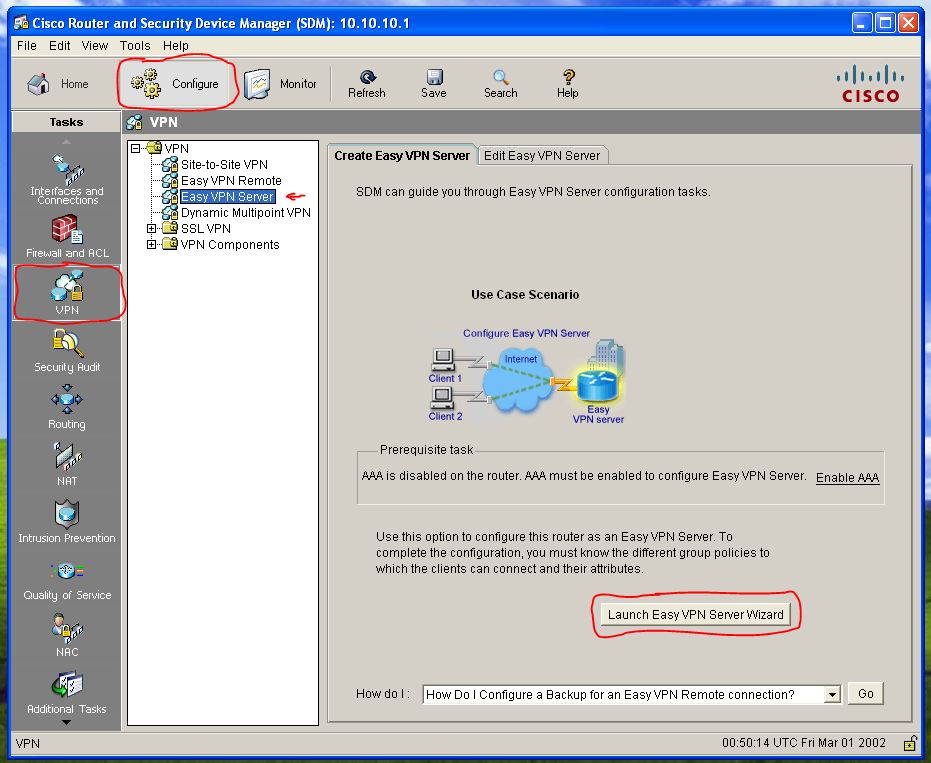Collapse the VPN root tree node
Image resolution: width=931 pixels, height=763 pixels.
click(x=135, y=148)
